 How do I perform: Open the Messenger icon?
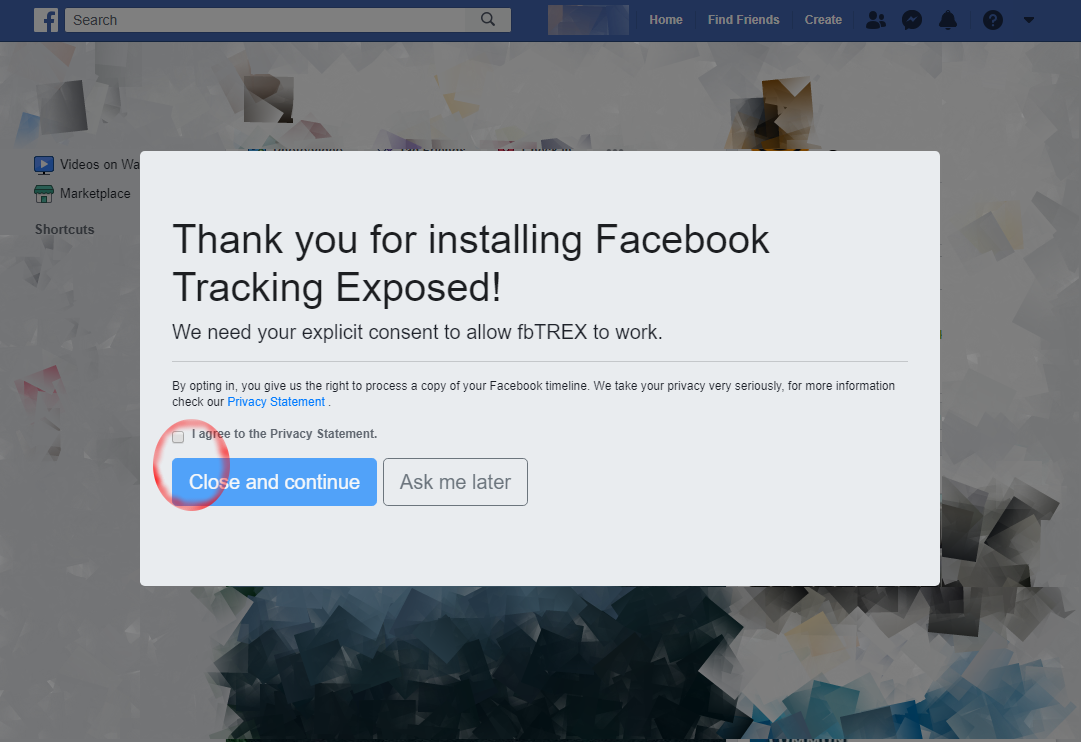coord(912,20)
